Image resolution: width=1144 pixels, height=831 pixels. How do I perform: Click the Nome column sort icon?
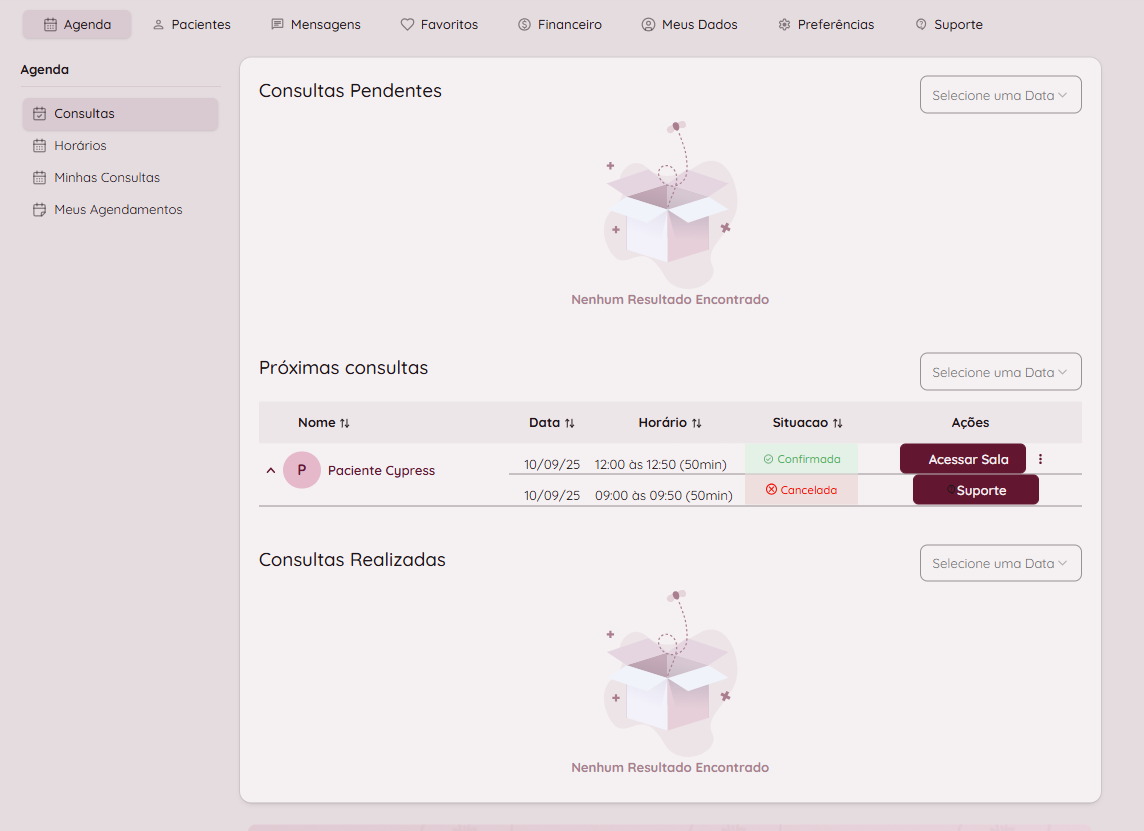tap(345, 423)
